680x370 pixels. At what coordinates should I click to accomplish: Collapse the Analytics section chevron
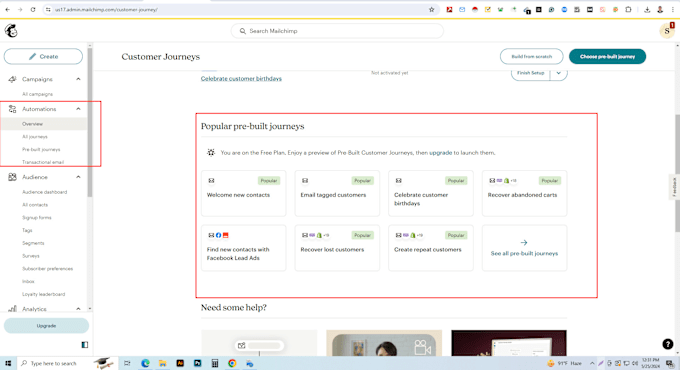pyautogui.click(x=78, y=309)
